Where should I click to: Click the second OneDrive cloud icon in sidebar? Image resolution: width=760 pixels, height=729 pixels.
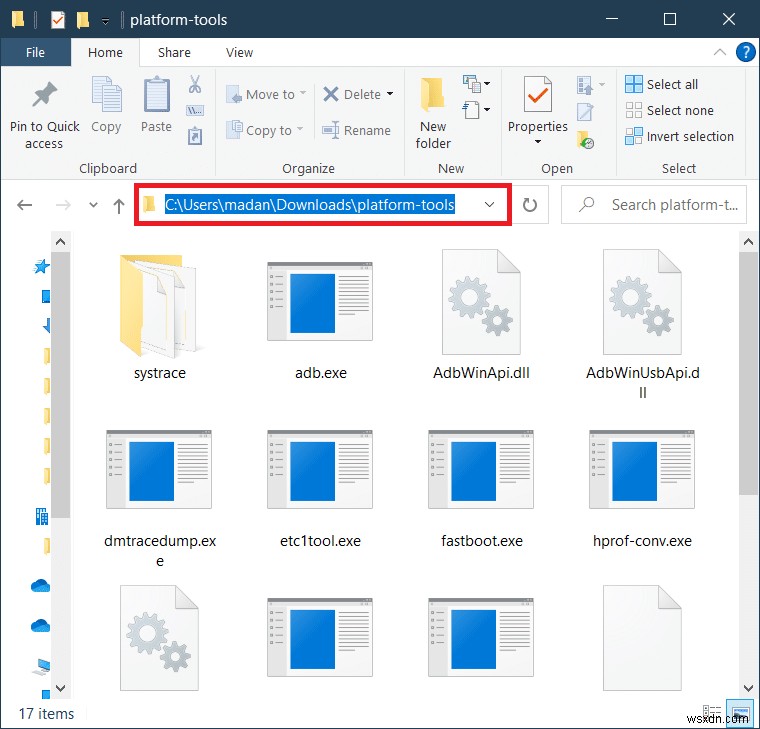coord(40,625)
